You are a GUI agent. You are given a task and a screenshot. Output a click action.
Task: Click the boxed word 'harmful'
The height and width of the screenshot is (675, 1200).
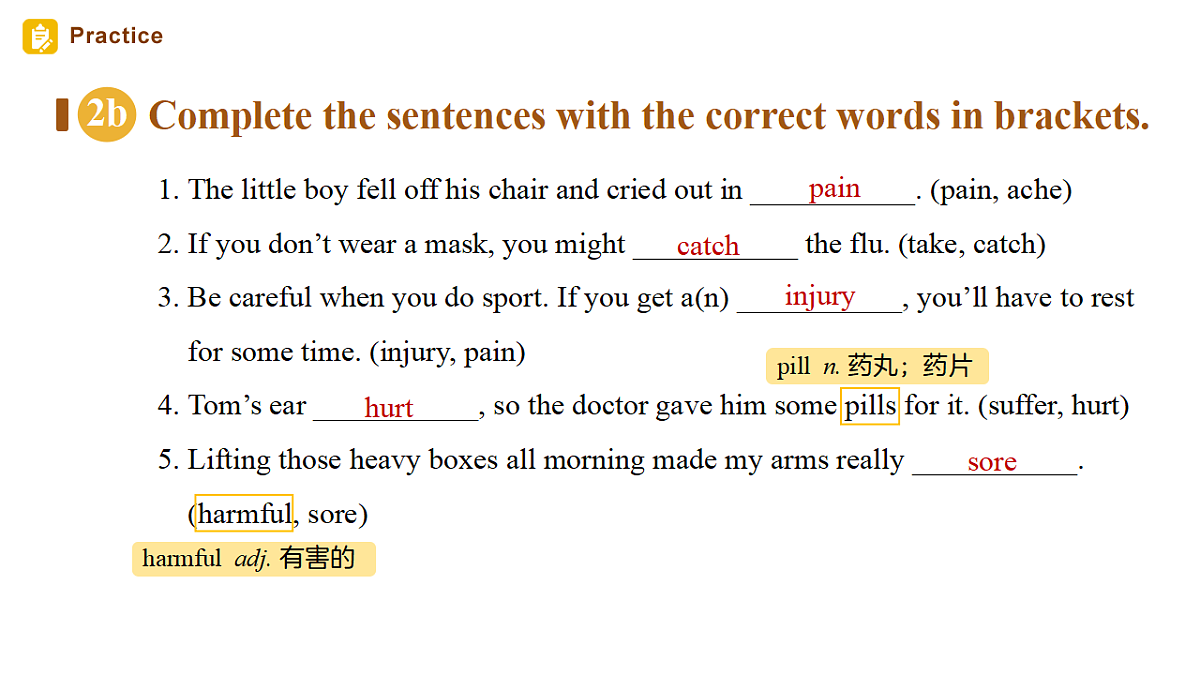[x=244, y=514]
